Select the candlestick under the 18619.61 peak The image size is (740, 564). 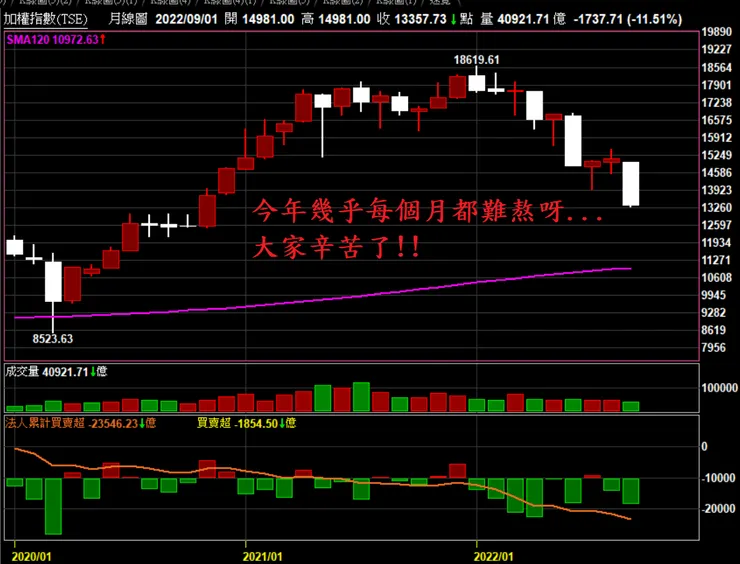point(477,83)
